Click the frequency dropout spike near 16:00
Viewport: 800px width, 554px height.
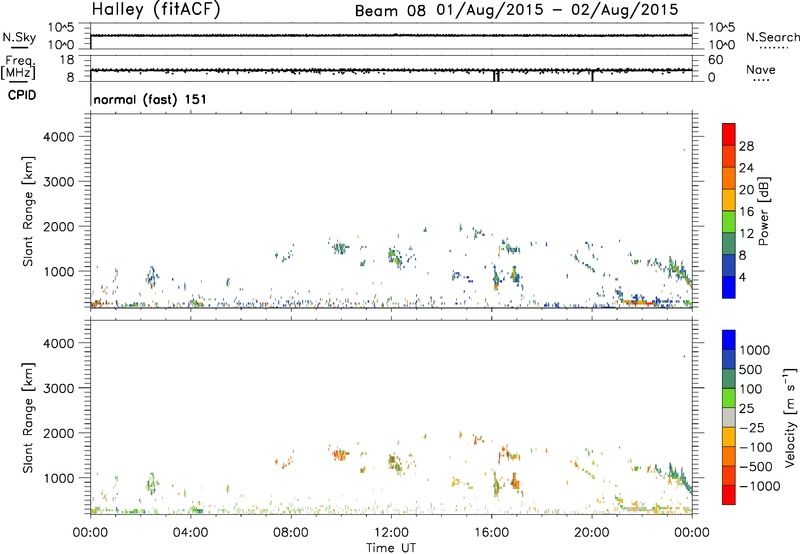pyautogui.click(x=496, y=75)
